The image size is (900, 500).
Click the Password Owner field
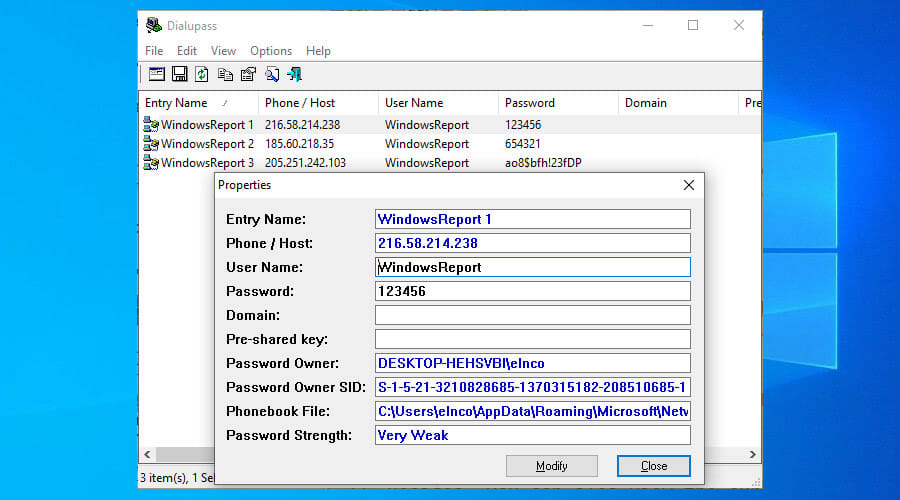[533, 363]
